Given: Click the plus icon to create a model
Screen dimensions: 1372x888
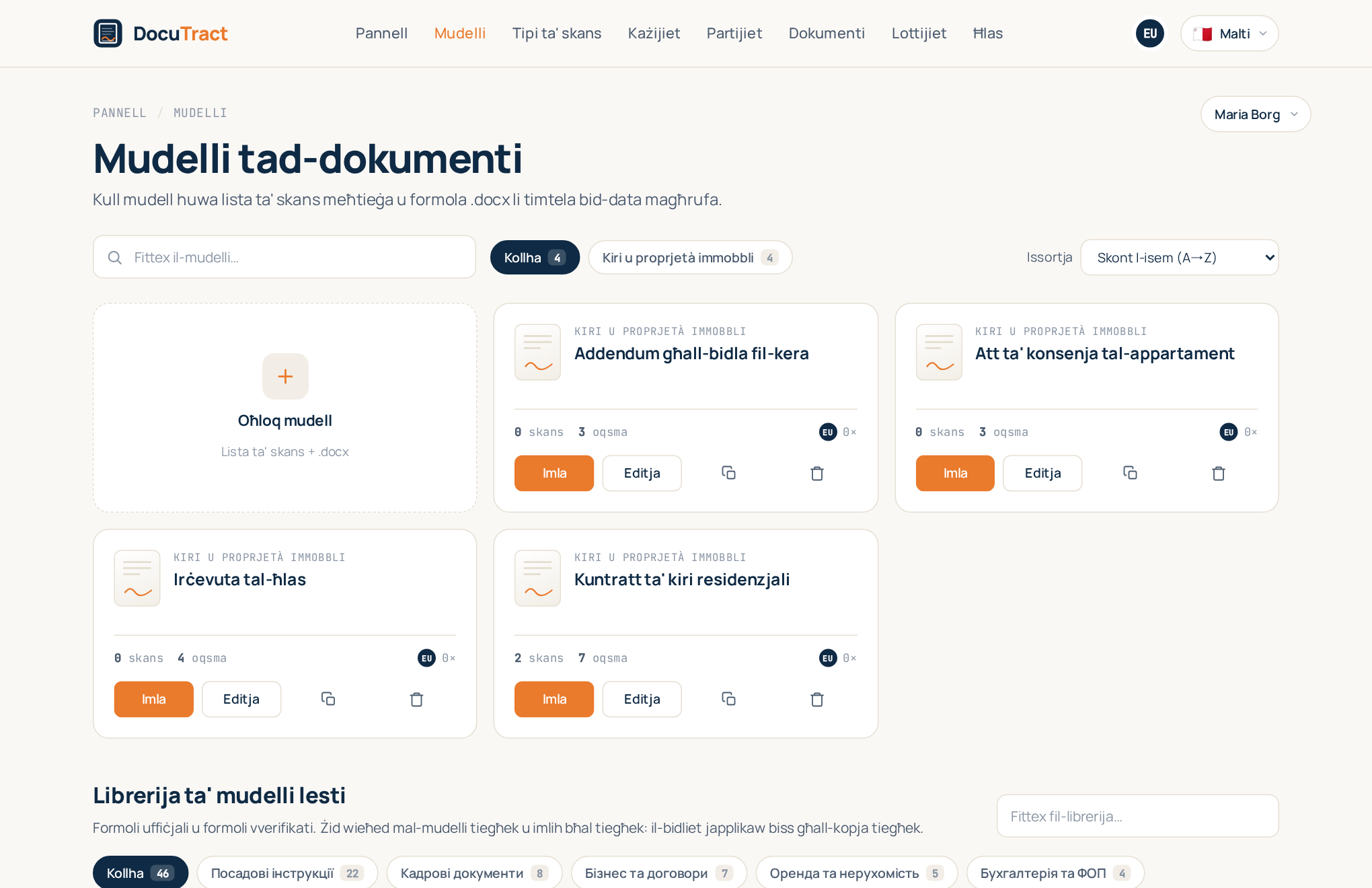Looking at the screenshot, I should (285, 376).
